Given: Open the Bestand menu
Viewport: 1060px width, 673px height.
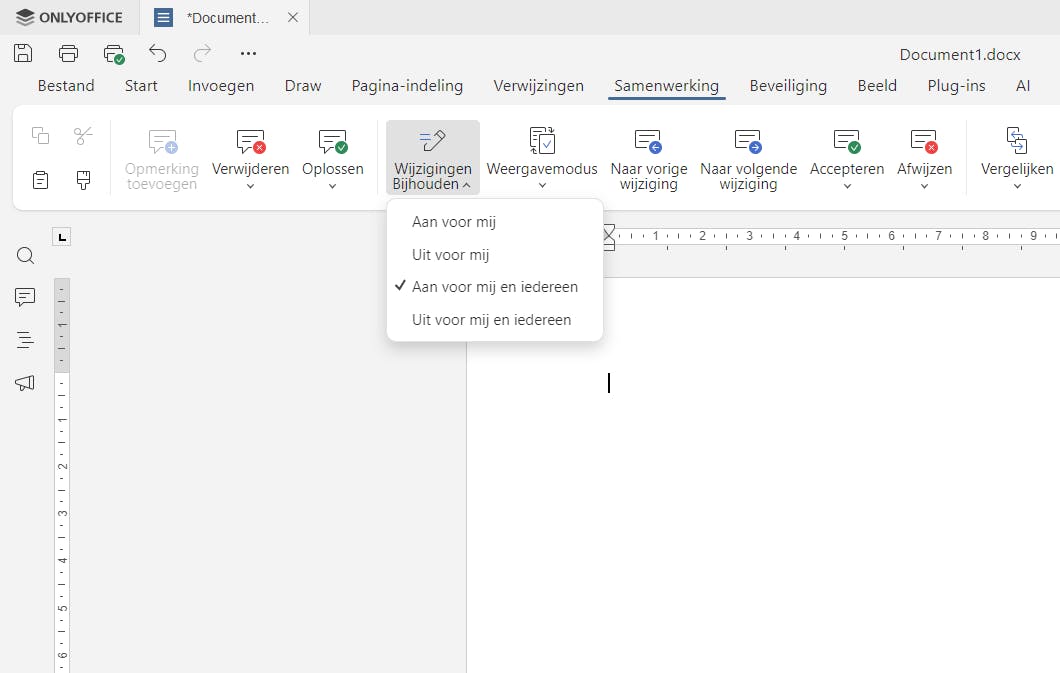Looking at the screenshot, I should pos(66,86).
